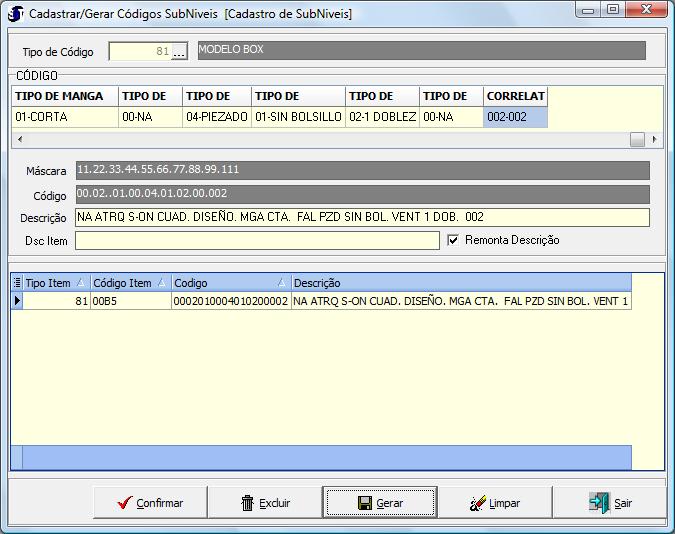Toggle the Remonta Descrição checkbox
Viewport: 675px width, 534px height.
click(453, 240)
